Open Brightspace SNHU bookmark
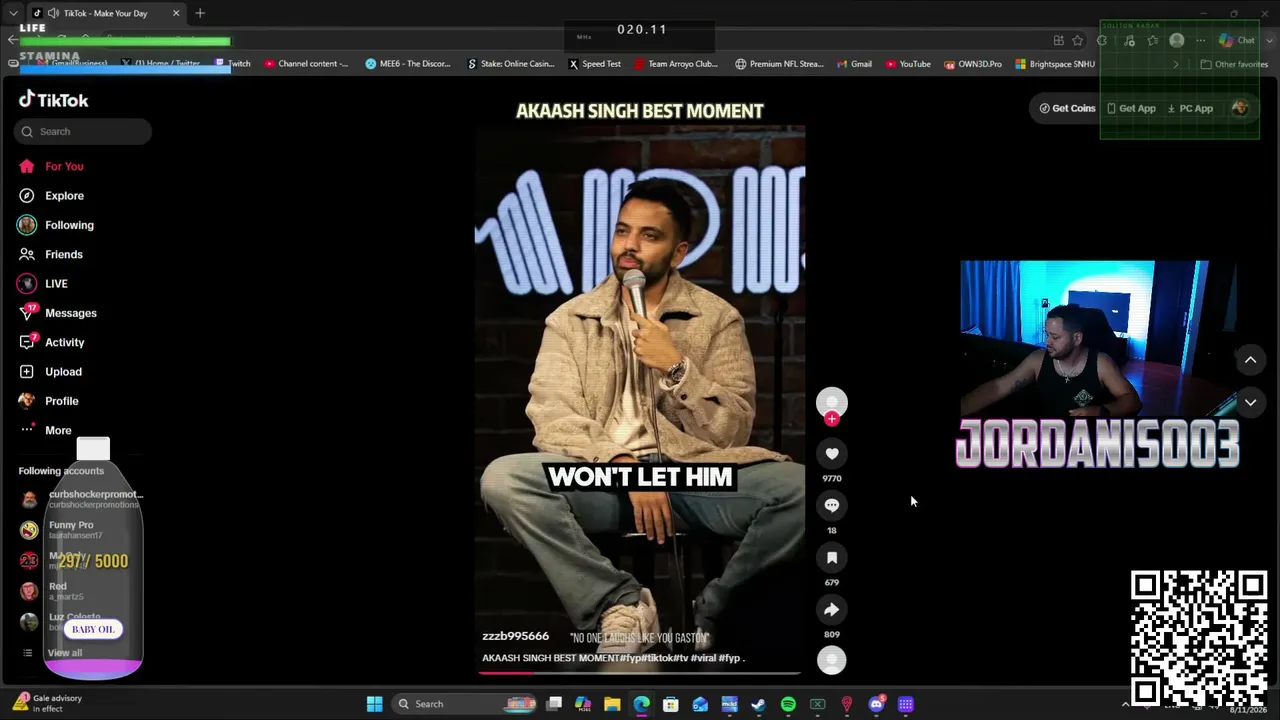1280x720 pixels. (1055, 64)
